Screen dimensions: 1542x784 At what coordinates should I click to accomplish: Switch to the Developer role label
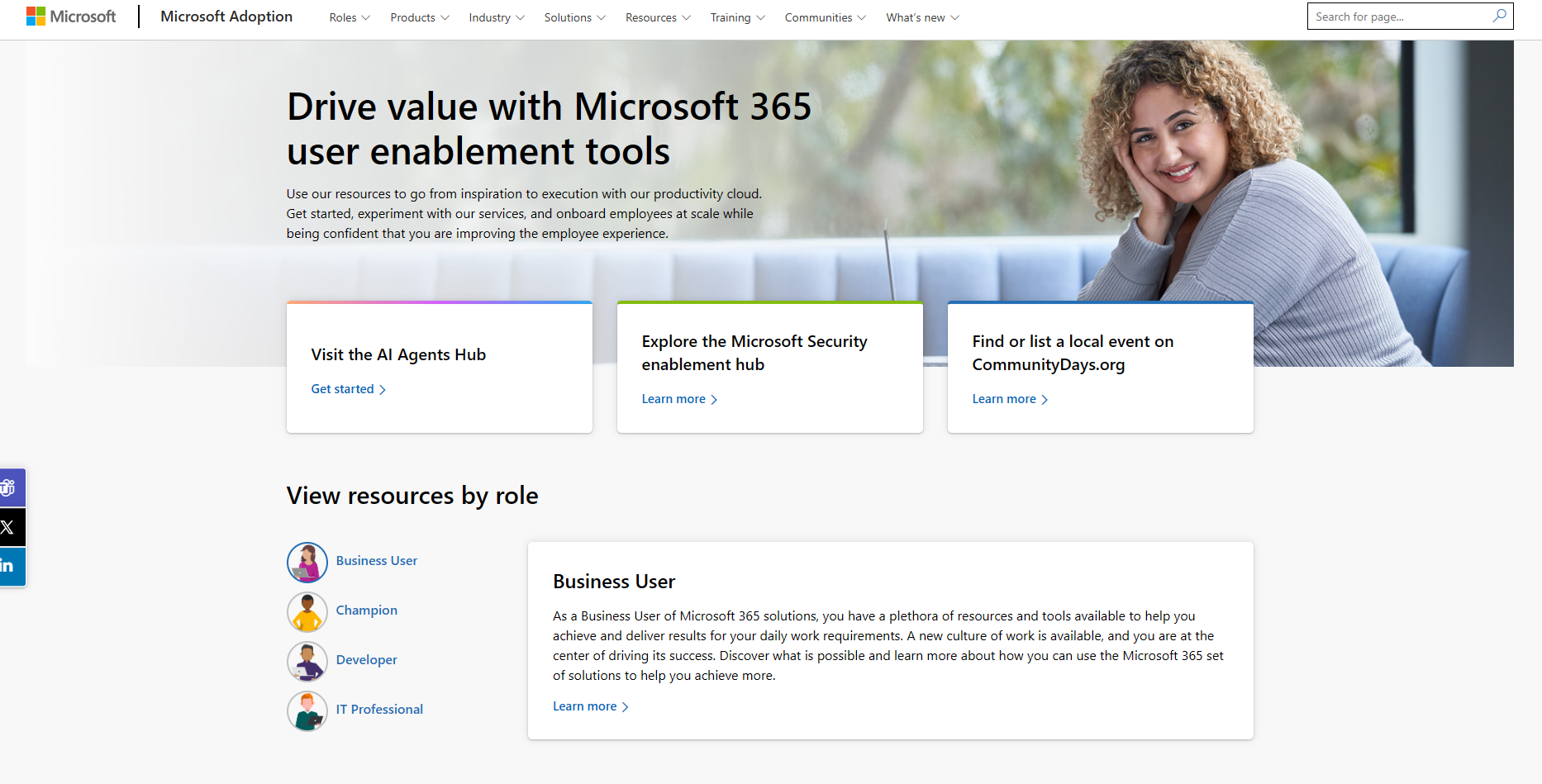click(367, 660)
